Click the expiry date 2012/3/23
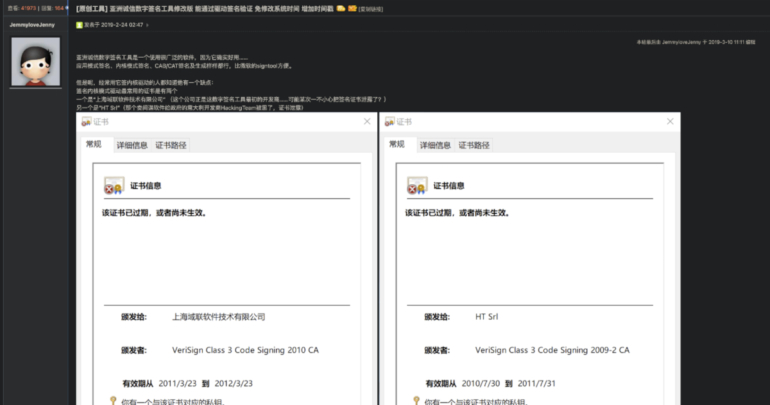This screenshot has height=405, width=770. 234,383
